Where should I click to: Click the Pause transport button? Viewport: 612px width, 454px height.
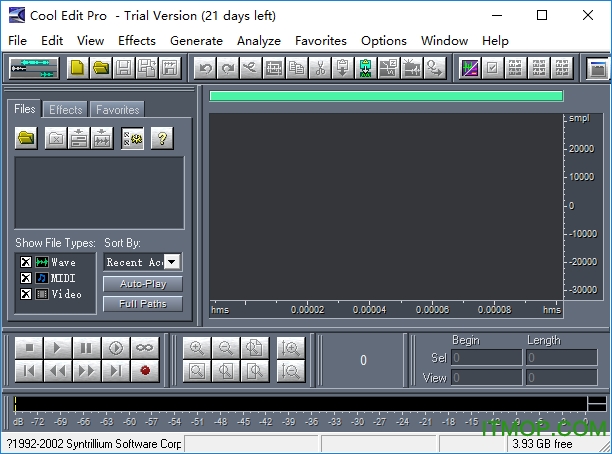86,347
